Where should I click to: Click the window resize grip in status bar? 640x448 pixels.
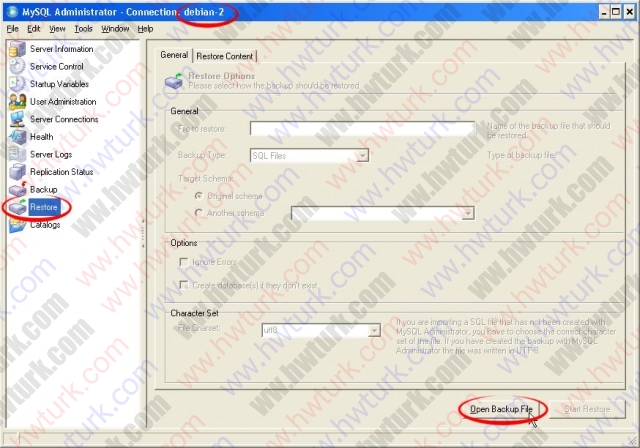632,440
